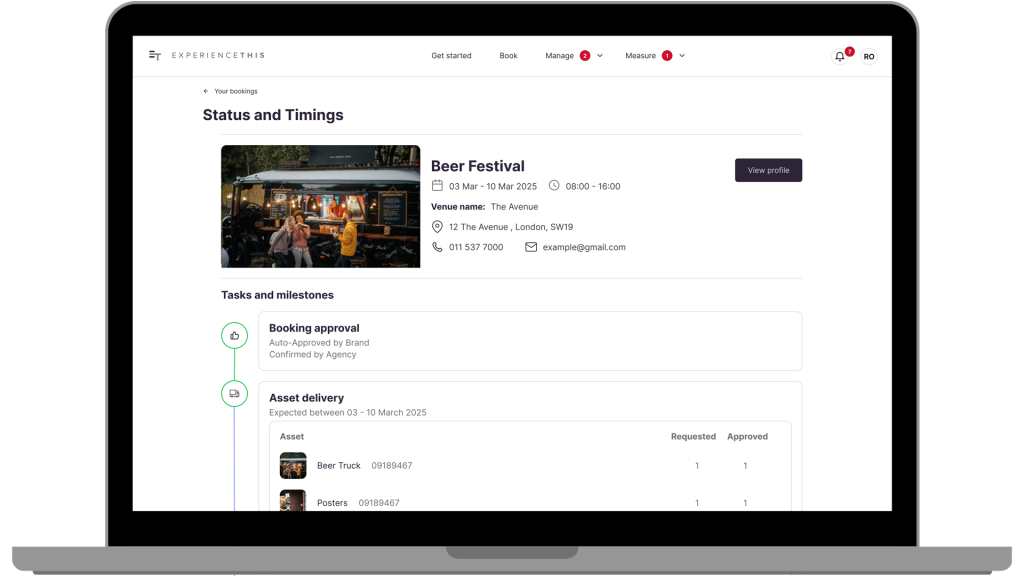Click the Status and Timings page title

pyautogui.click(x=273, y=115)
